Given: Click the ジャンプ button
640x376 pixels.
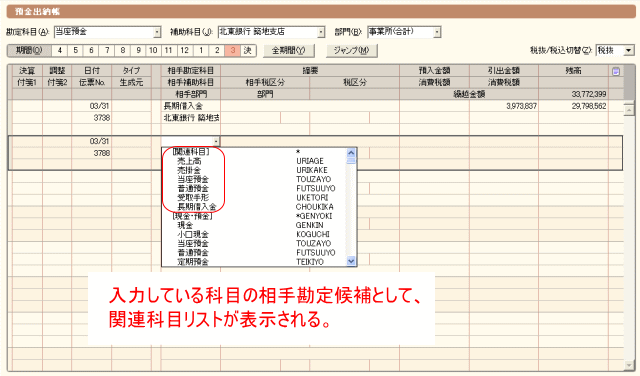Looking at the screenshot, I should (351, 51).
